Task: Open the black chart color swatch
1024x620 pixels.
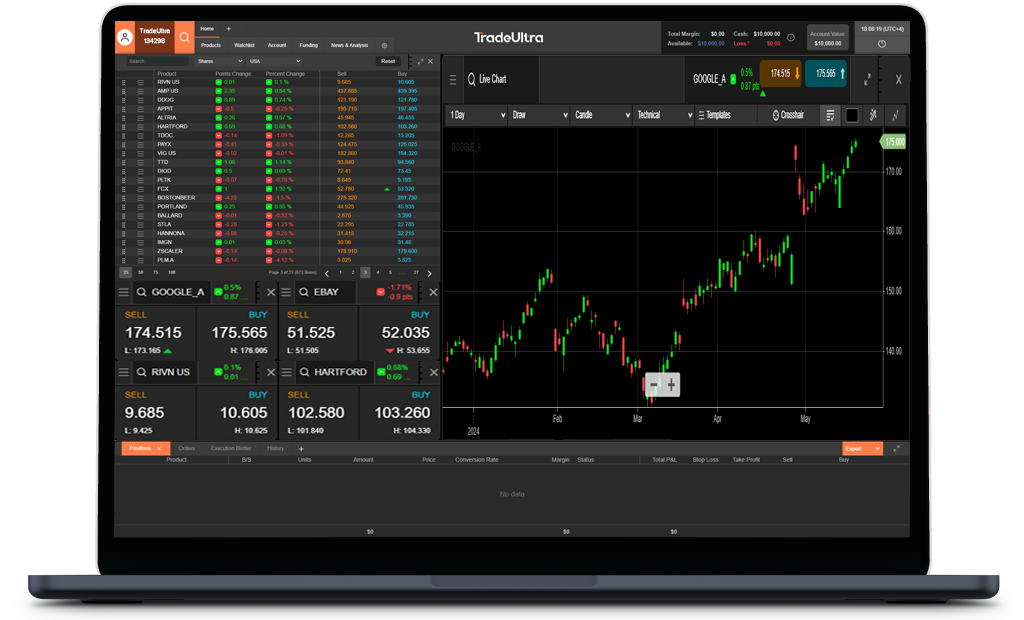Action: [852, 115]
